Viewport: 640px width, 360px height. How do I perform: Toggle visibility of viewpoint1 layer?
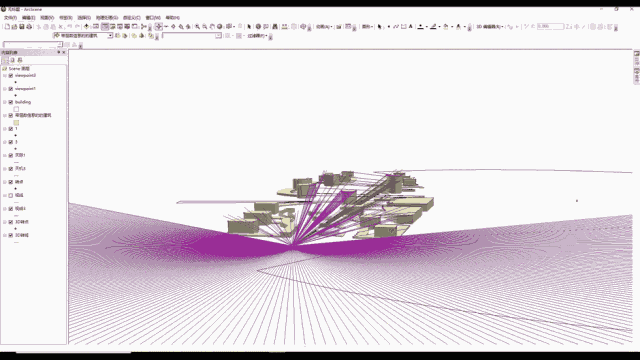[11, 89]
